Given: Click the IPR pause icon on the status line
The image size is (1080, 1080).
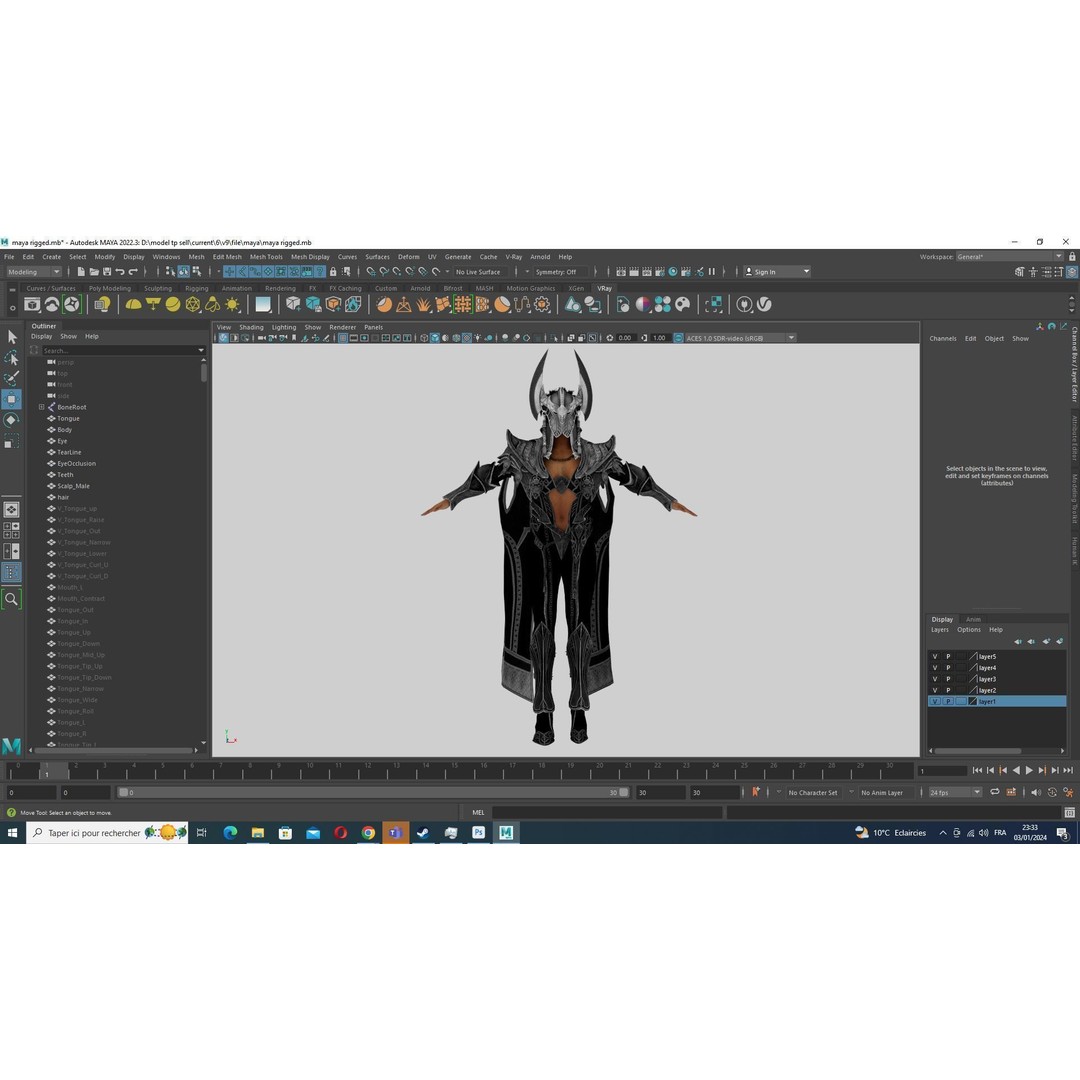Looking at the screenshot, I should click(x=712, y=271).
